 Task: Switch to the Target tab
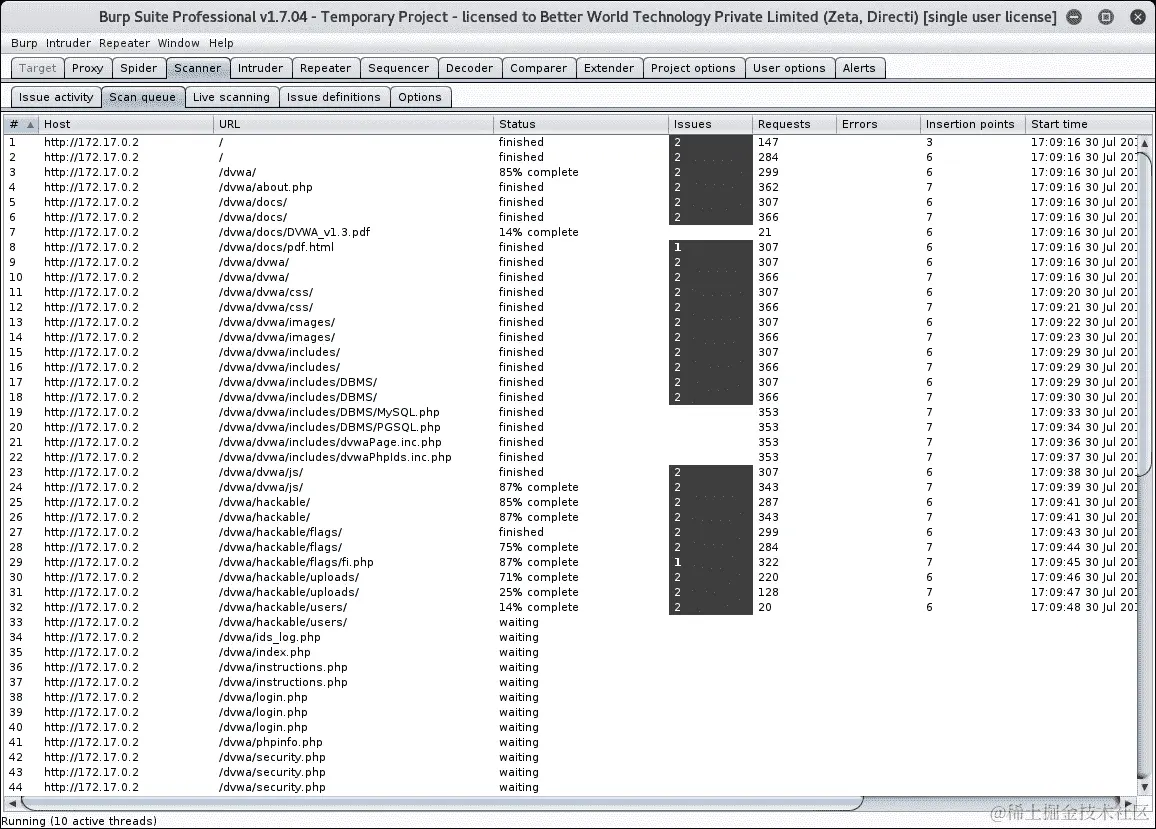click(38, 68)
